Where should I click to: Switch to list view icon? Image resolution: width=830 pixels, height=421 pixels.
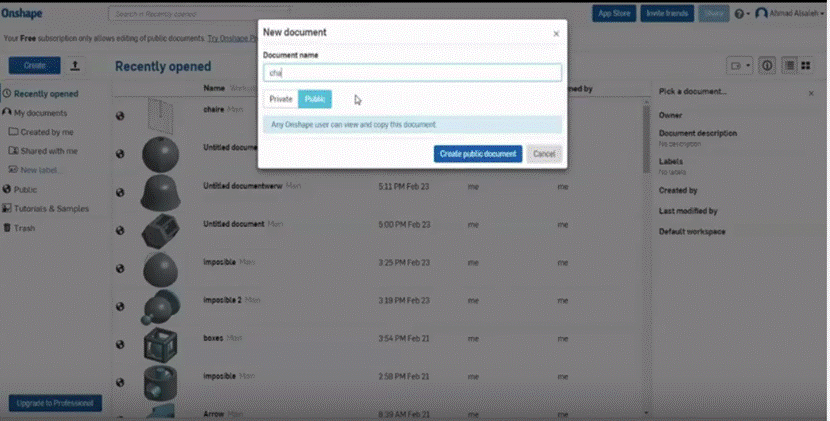pos(789,66)
